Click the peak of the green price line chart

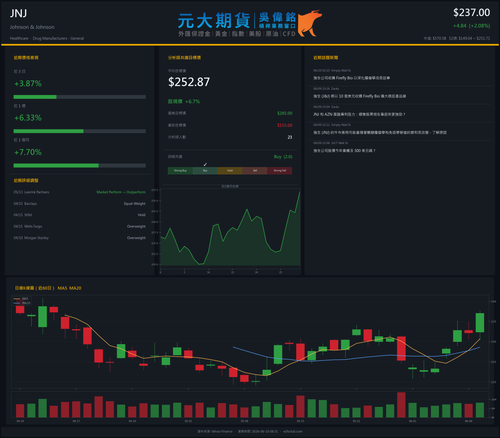(299, 192)
